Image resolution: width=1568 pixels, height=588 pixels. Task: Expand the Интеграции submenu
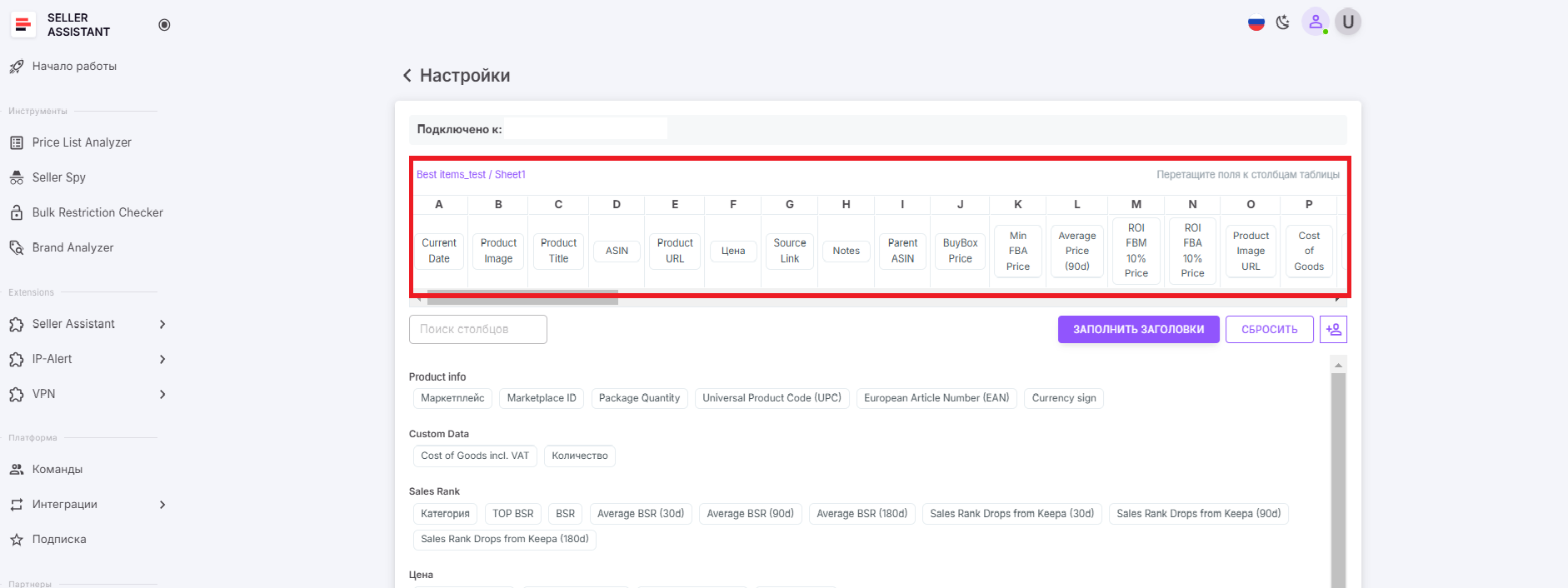pyautogui.click(x=162, y=505)
